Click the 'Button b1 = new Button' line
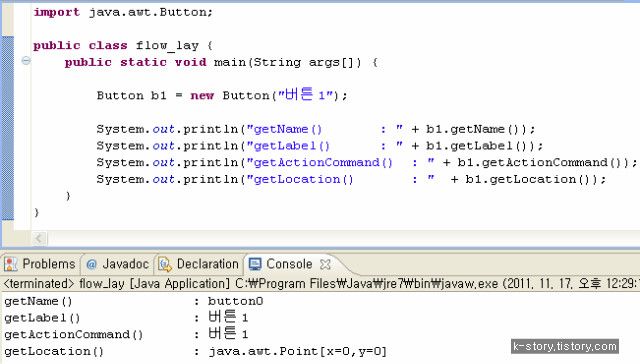Viewport: 640px width, 364px height. click(x=222, y=95)
